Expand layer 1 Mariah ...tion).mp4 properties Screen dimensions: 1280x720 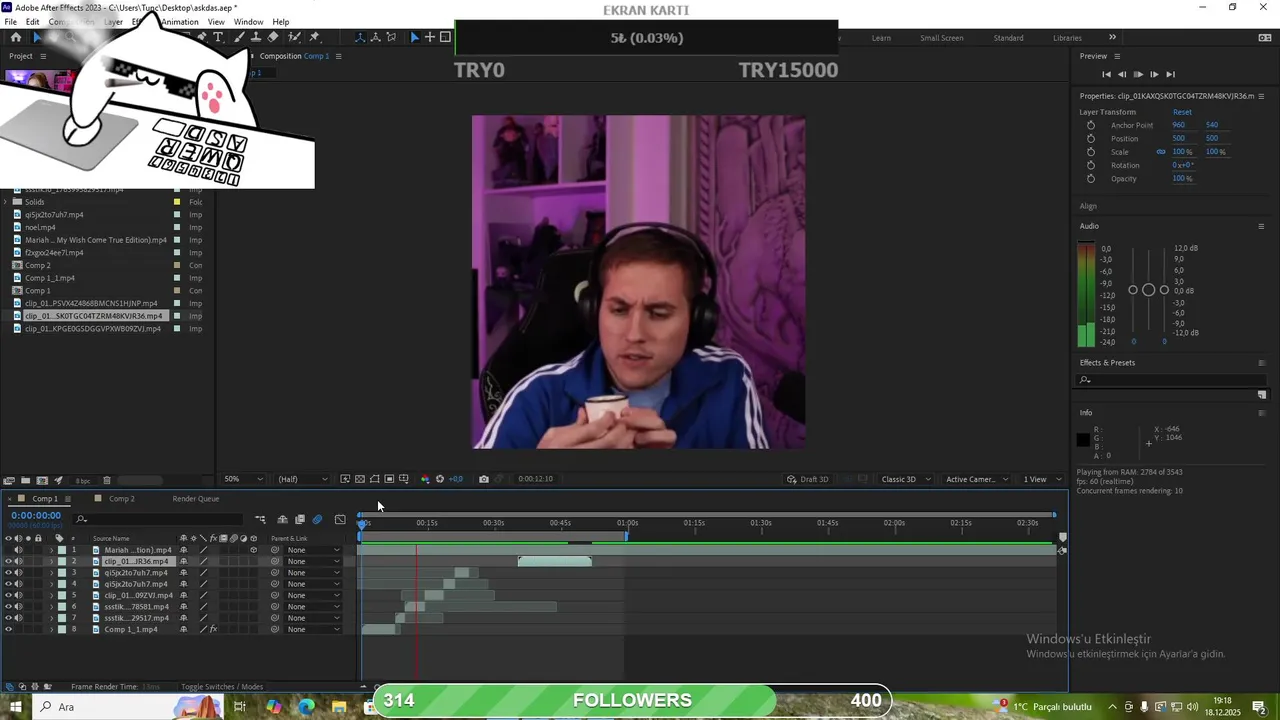click(51, 550)
